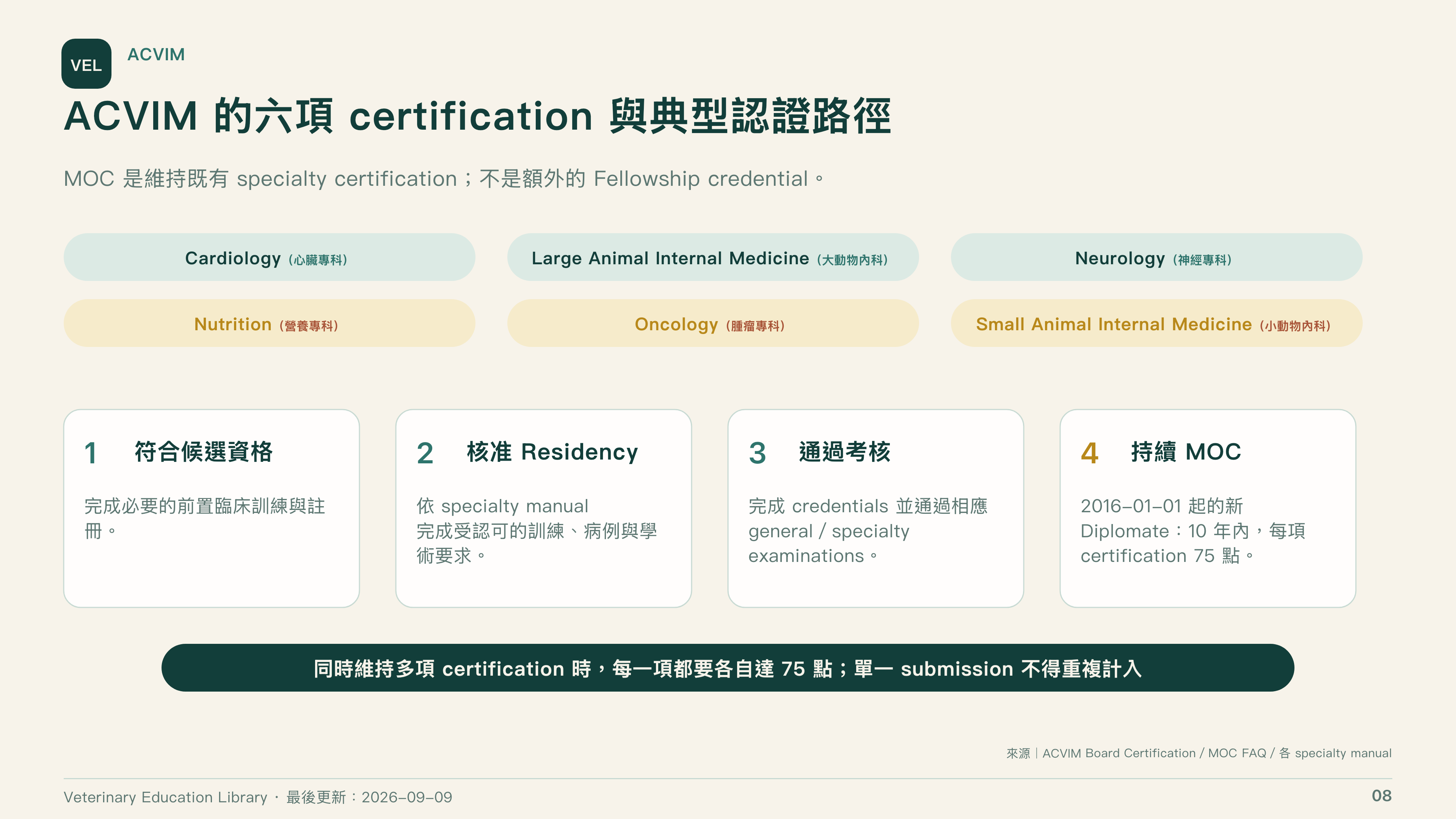Click the source line 'ACVIM Board Certification / MOC FAQ'
Viewport: 1456px width, 819px height.
coord(1154,753)
